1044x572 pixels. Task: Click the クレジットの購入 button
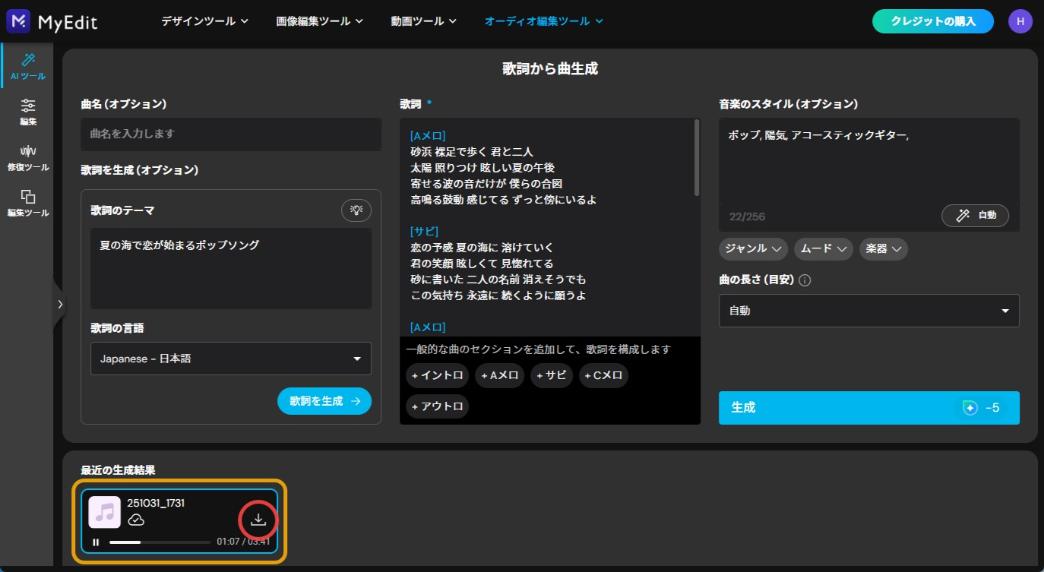(933, 21)
